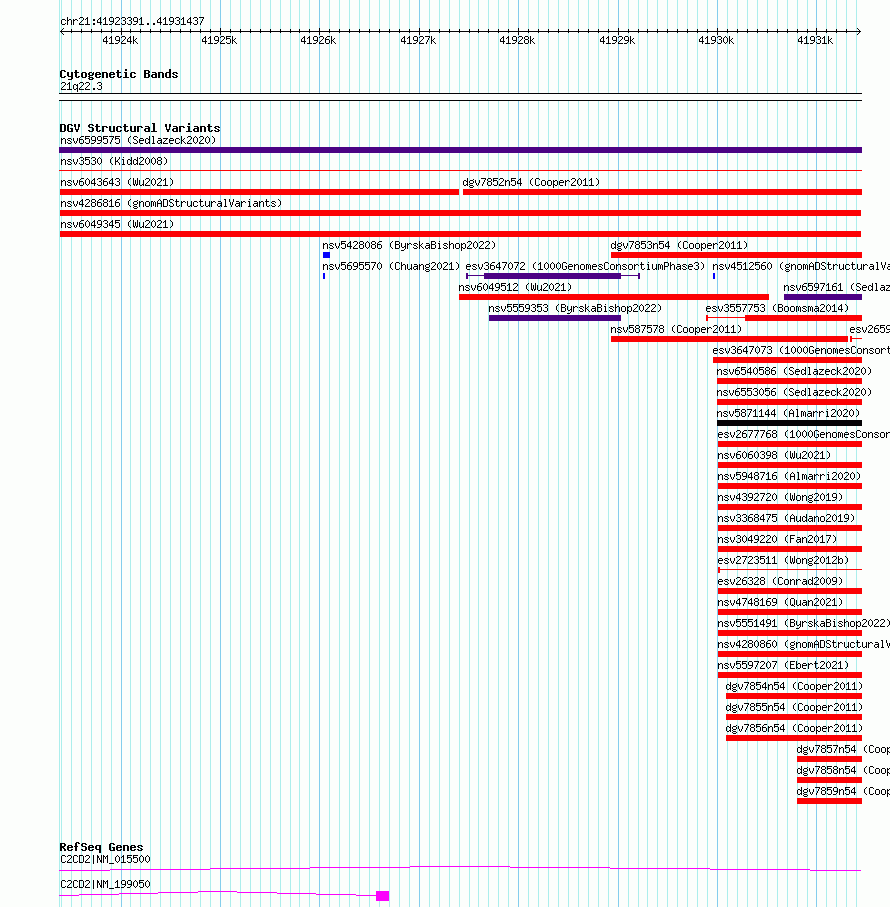Image resolution: width=890 pixels, height=907 pixels.
Task: Click the DGV Structural Variants track title
Action: pyautogui.click(x=140, y=128)
